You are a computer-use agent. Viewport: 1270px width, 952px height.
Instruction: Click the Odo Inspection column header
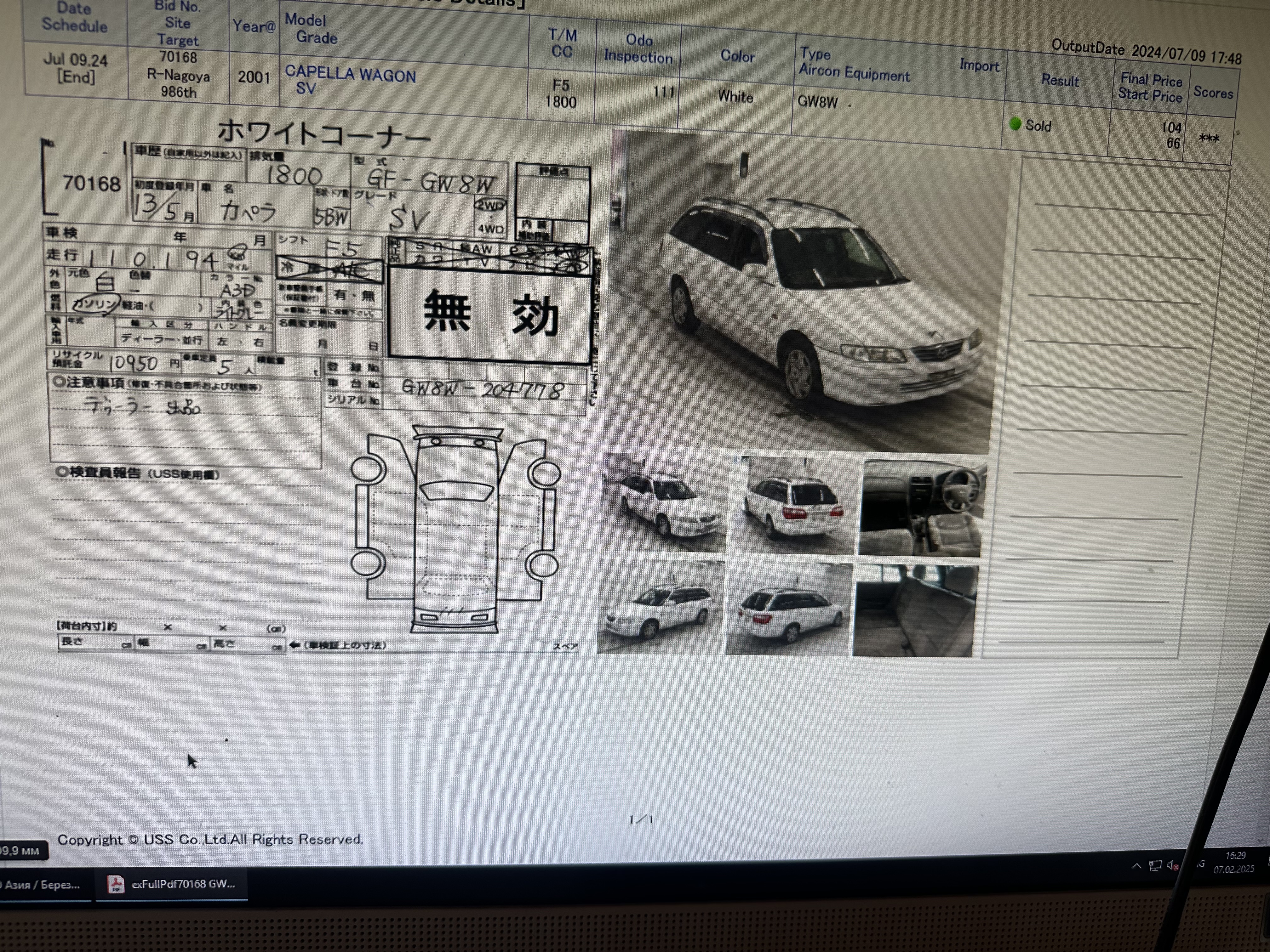click(x=638, y=48)
